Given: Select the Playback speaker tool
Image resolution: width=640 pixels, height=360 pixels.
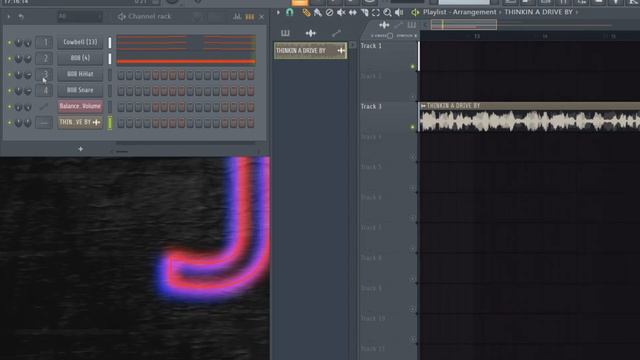Looking at the screenshot, I should coord(399,13).
